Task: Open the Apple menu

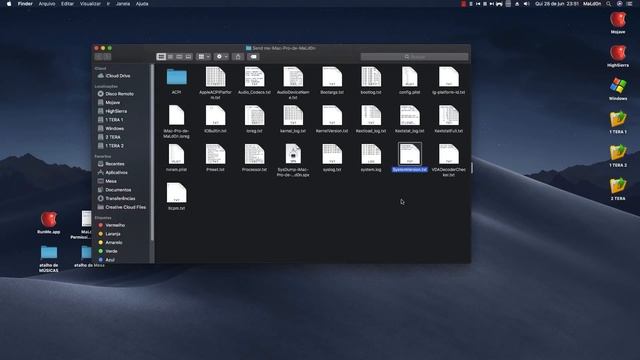Action: (9, 4)
